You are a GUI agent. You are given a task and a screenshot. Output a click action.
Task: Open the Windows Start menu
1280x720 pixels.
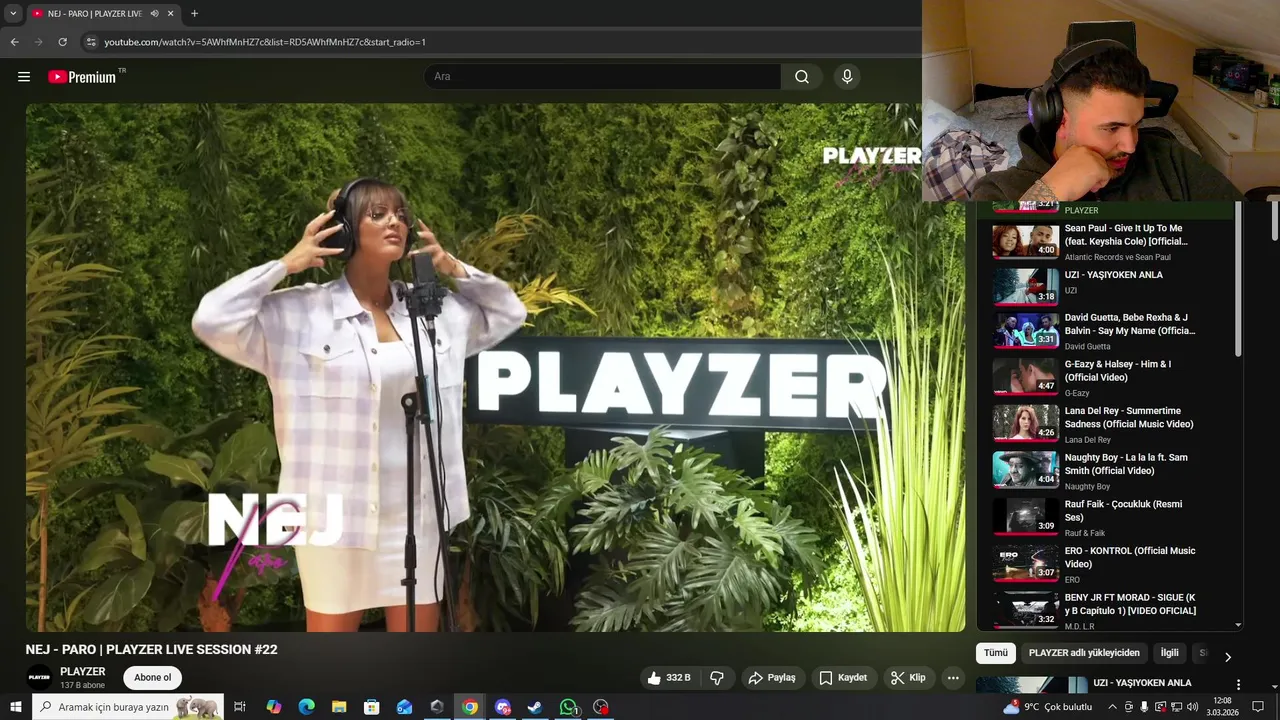[15, 707]
